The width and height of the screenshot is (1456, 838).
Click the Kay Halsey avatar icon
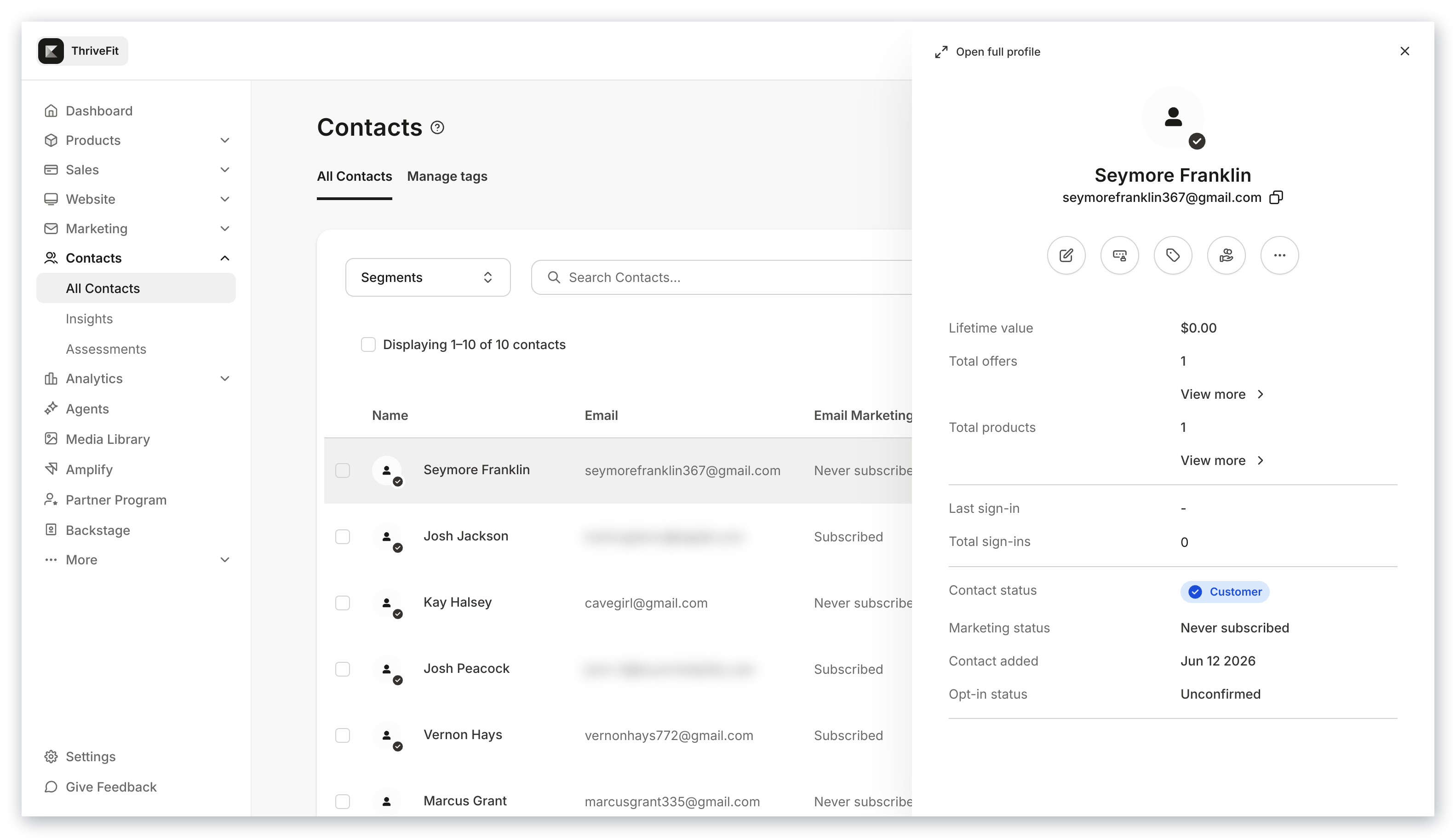coord(387,603)
